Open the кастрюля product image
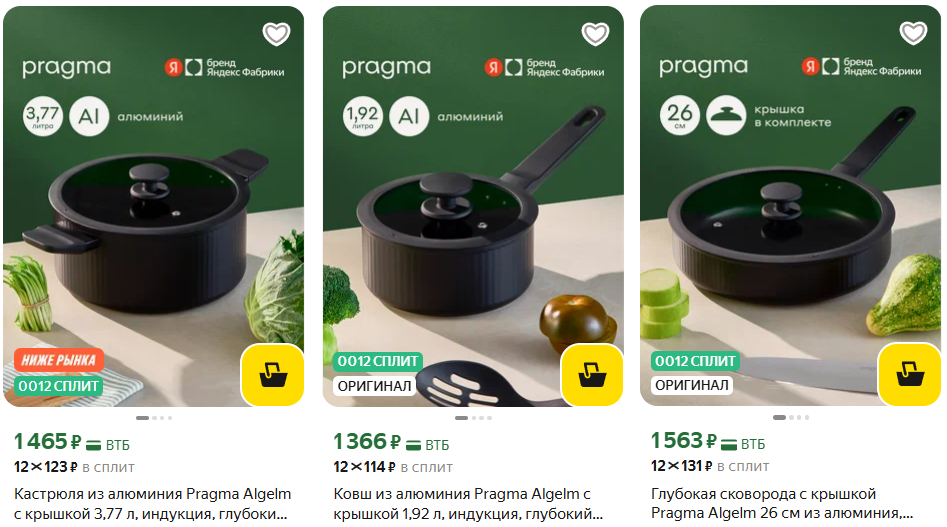The width and height of the screenshot is (947, 527). point(153,206)
